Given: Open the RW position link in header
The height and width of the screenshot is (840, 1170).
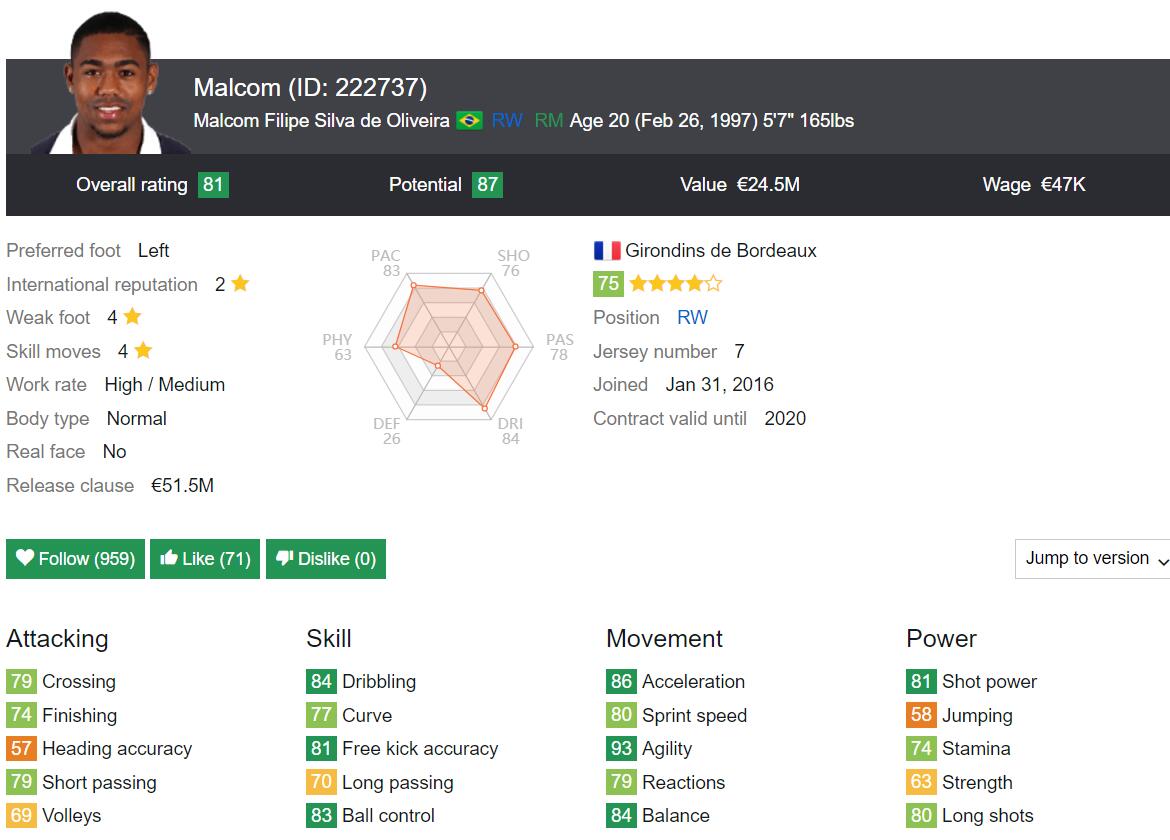Looking at the screenshot, I should click(507, 121).
